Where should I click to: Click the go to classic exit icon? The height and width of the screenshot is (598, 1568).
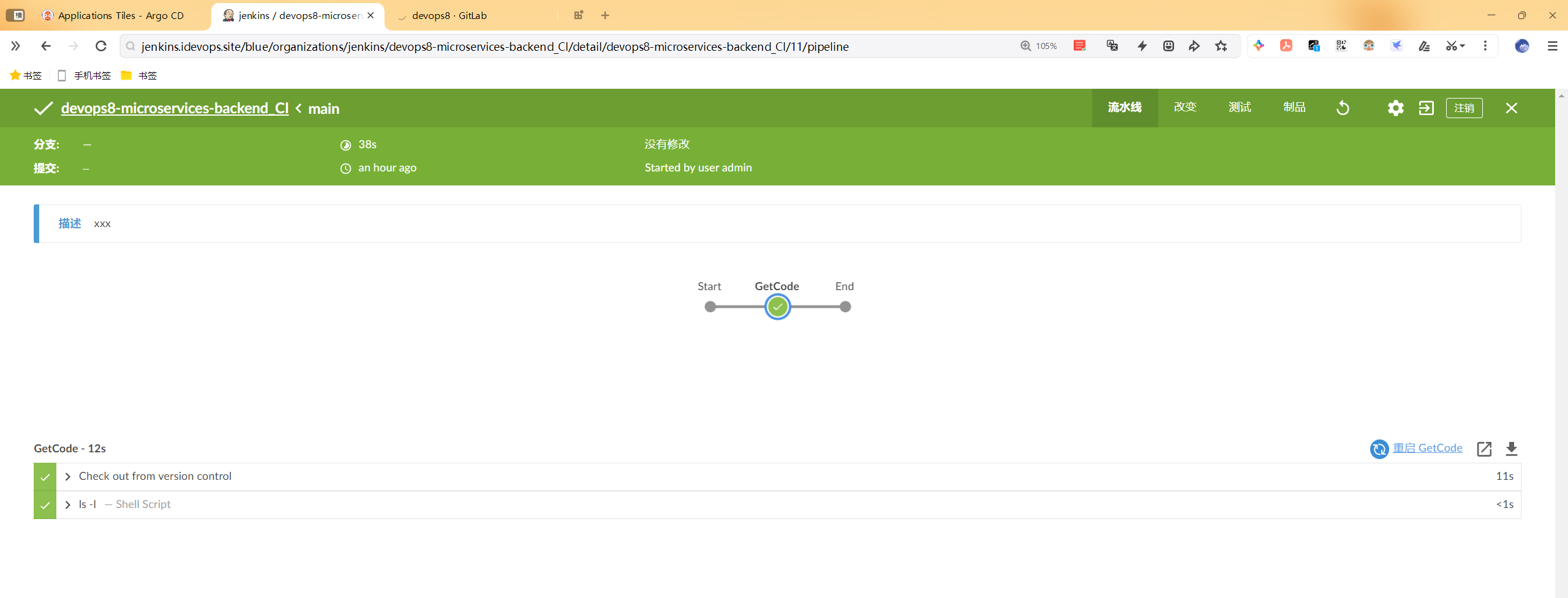(x=1426, y=108)
